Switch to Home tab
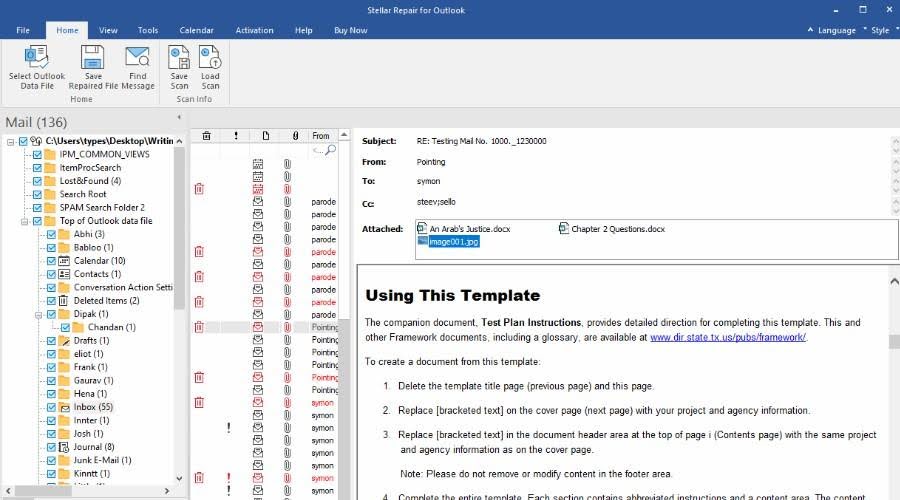Screen dimensions: 900x500 click(67, 30)
